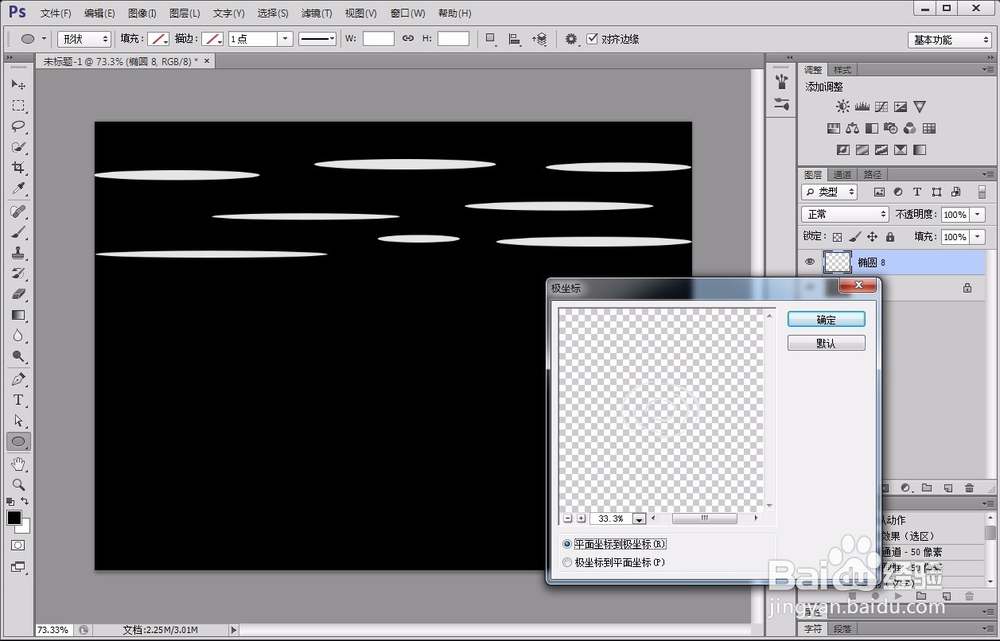Open the layer filter type dropdown
This screenshot has width=1000, height=641.
tap(830, 192)
